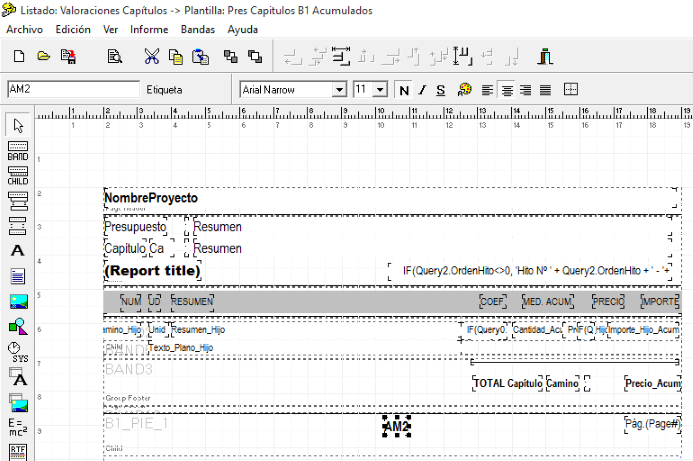693x461 pixels.
Task: Select the Expression E=mc² tool
Action: pyautogui.click(x=17, y=428)
